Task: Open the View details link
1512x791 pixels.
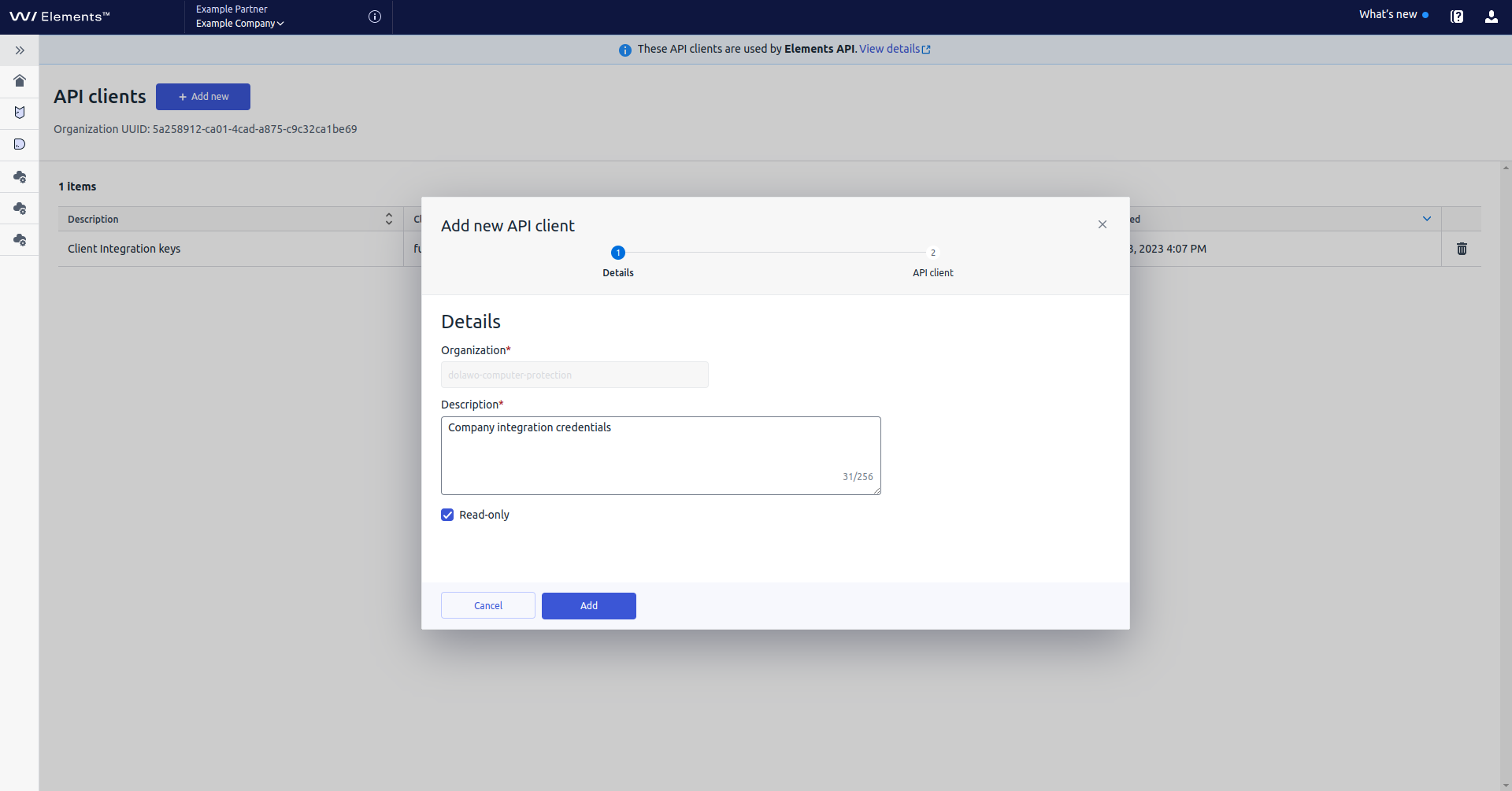Action: click(x=891, y=48)
